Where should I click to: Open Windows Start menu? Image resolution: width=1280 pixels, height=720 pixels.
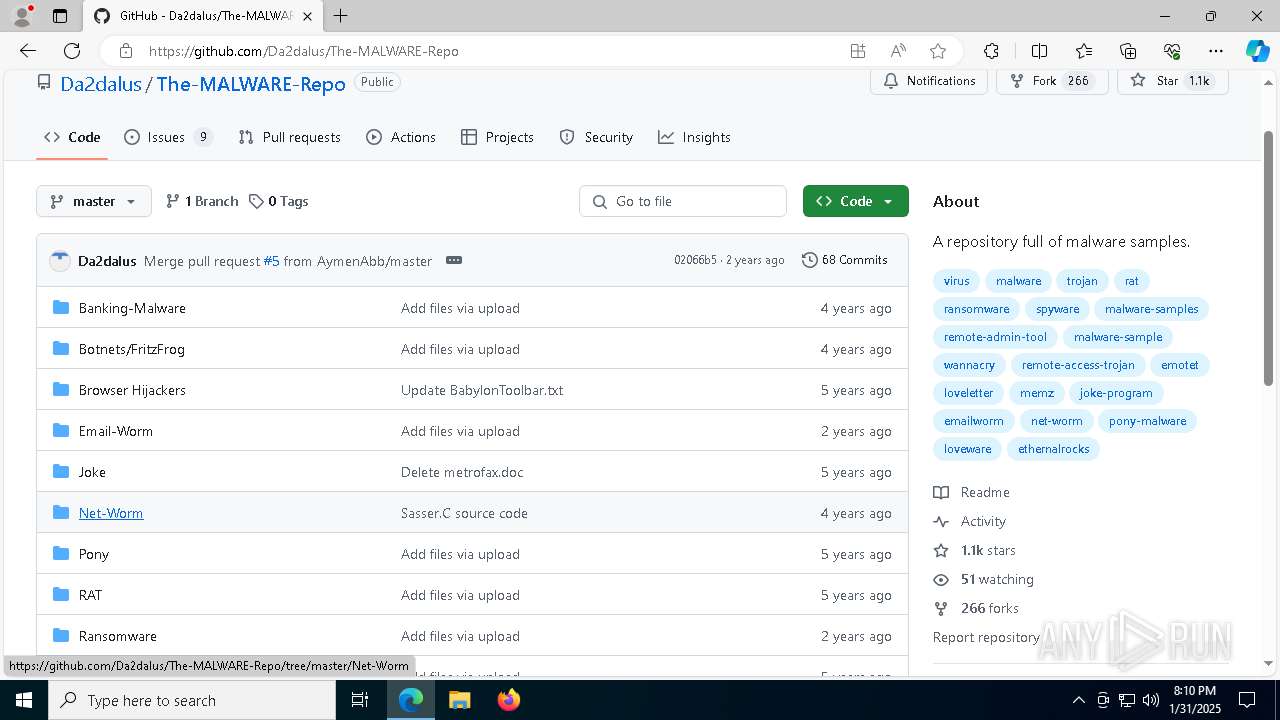click(x=23, y=700)
